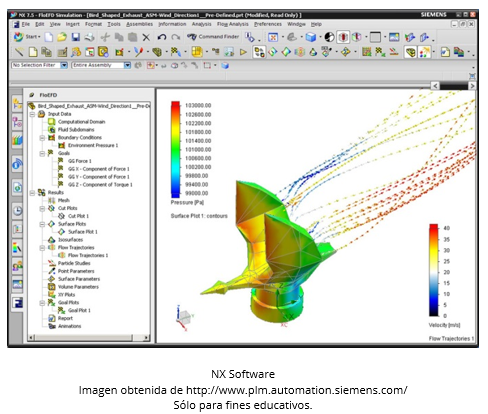The image size is (488, 414).
Task: Click the Open folder icon
Action: click(62, 37)
